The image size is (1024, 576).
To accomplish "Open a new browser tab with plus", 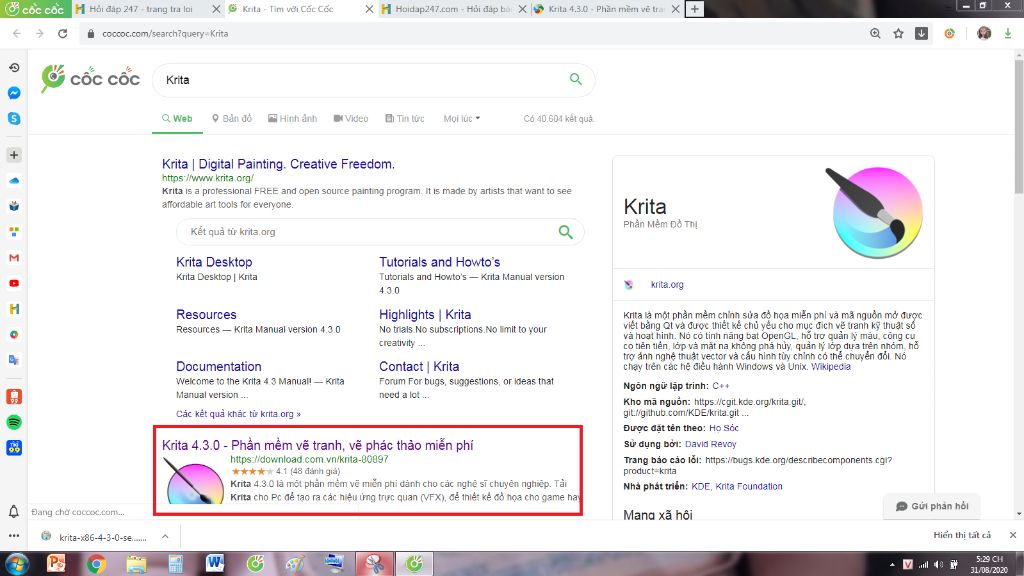I will pos(695,8).
